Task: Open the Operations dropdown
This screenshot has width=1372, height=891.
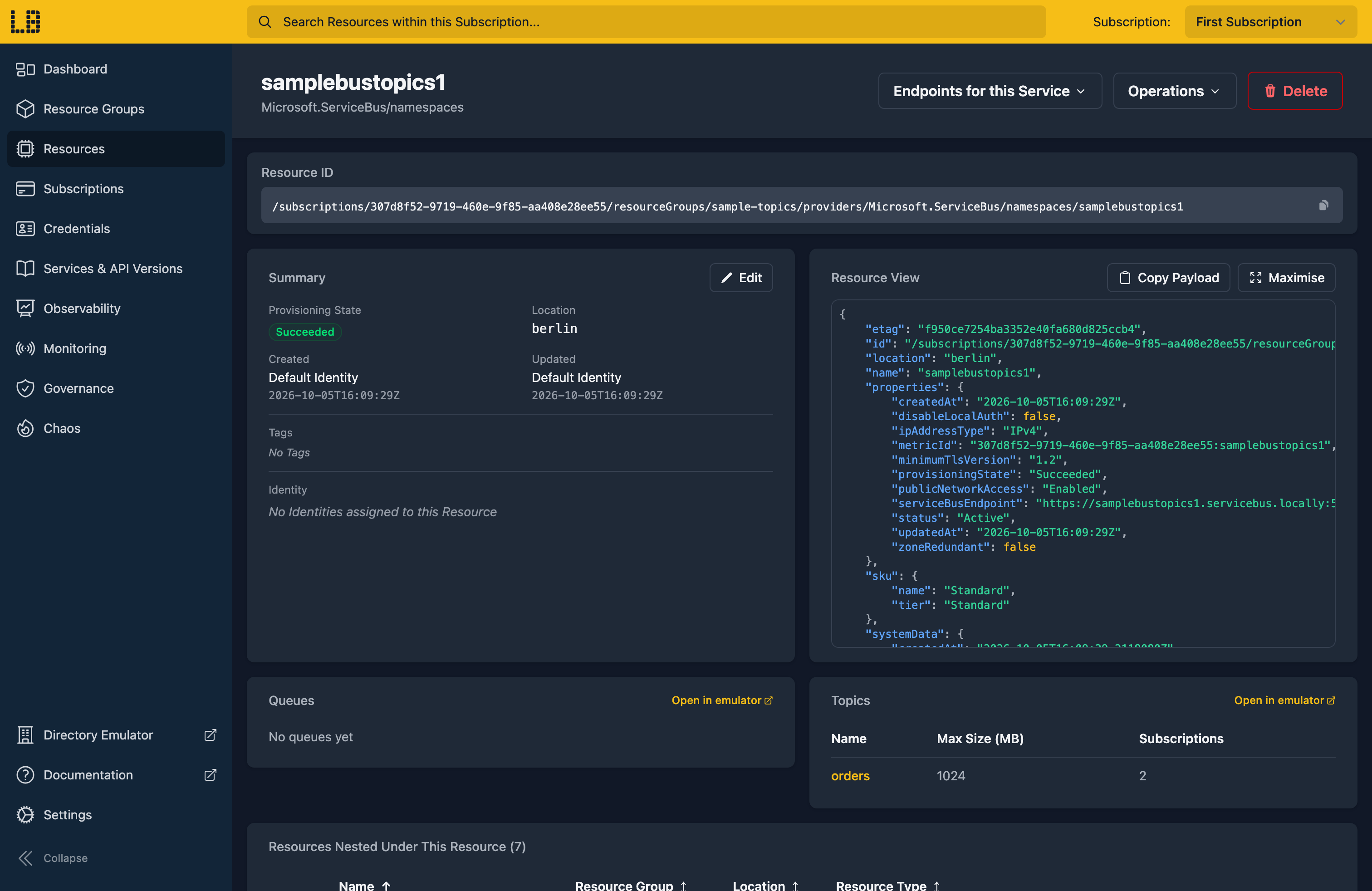Action: pyautogui.click(x=1174, y=90)
